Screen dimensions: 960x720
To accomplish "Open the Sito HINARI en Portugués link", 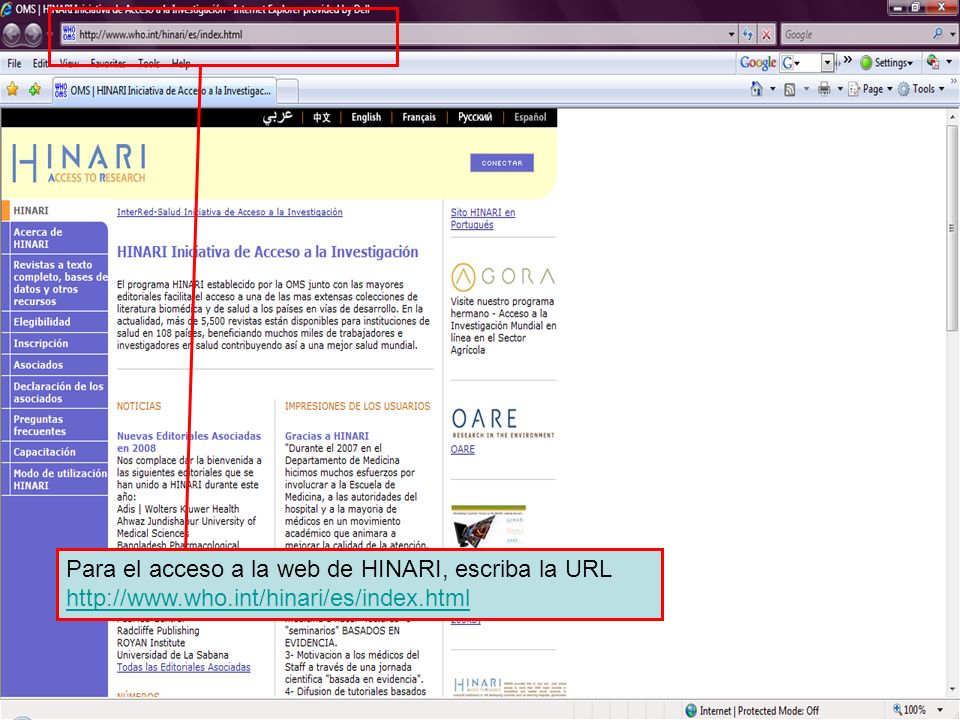I will click(482, 219).
